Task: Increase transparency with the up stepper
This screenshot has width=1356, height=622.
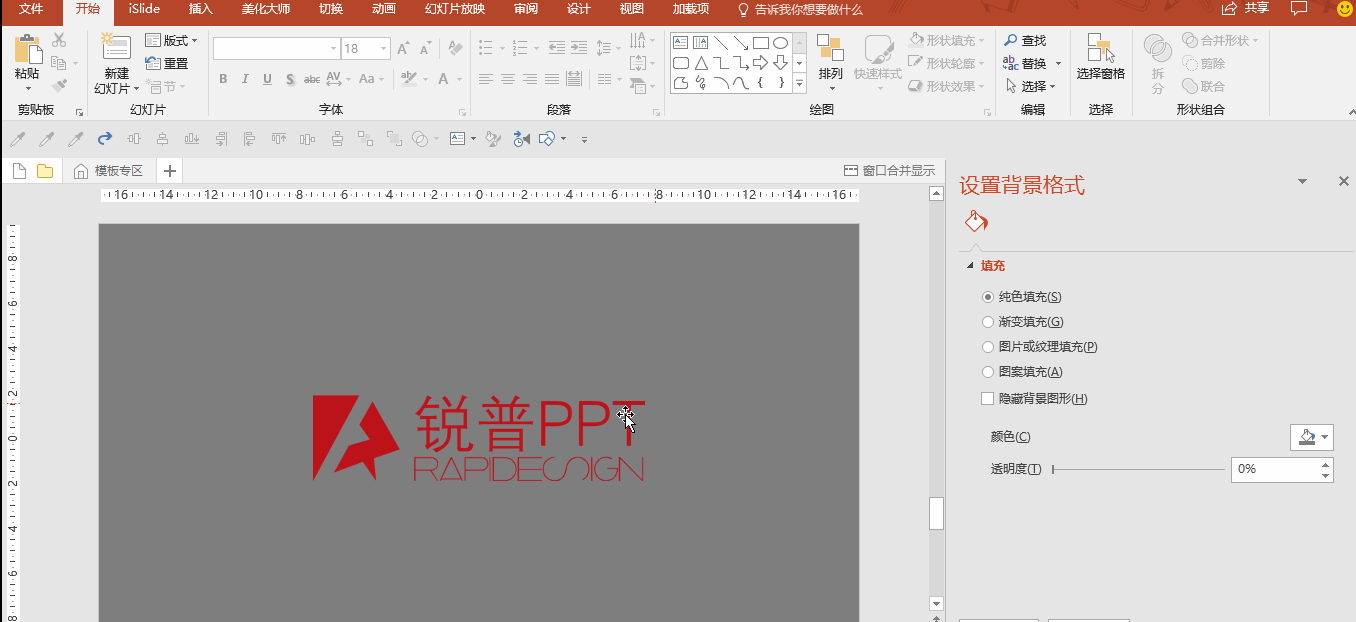Action: point(1326,464)
